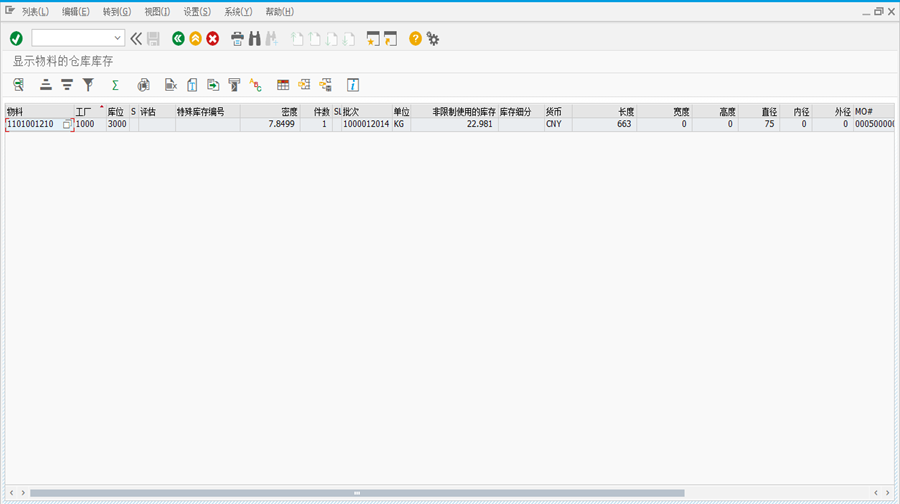Click the orange Exit icon
The width and height of the screenshot is (900, 504).
(x=195, y=38)
